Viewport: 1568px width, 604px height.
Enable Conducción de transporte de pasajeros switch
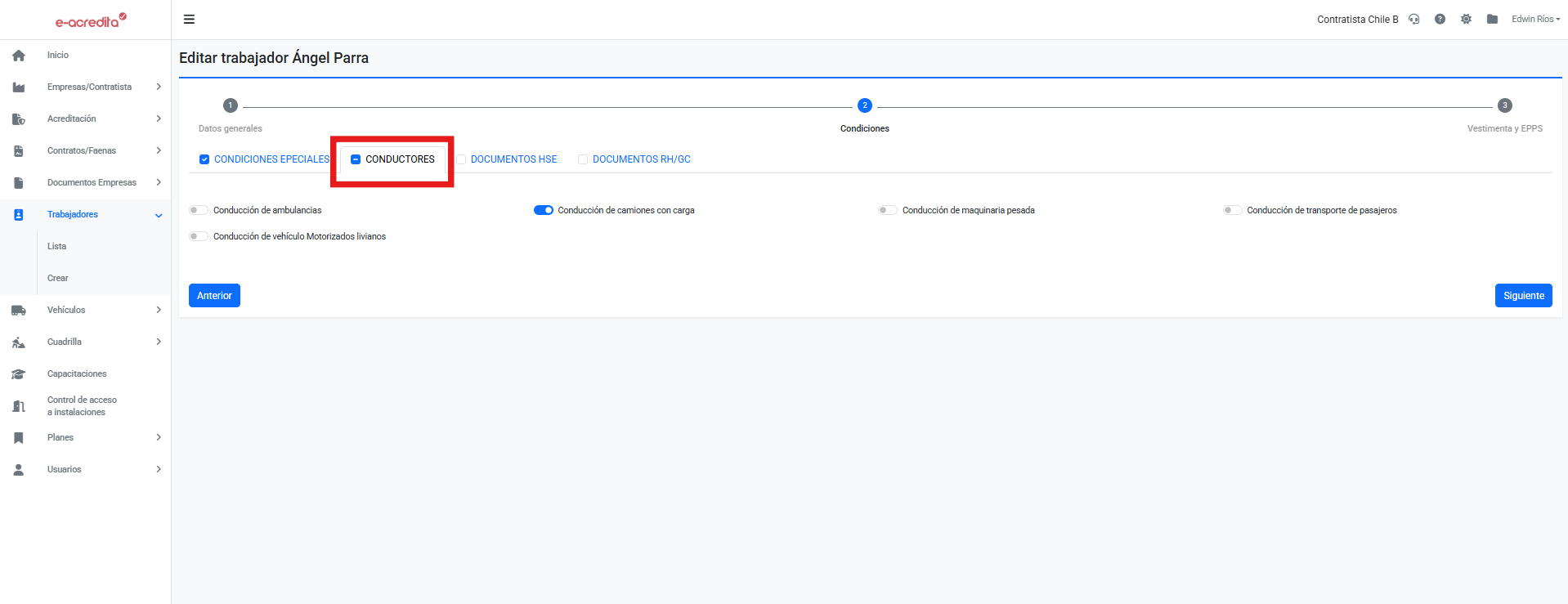pos(1233,210)
